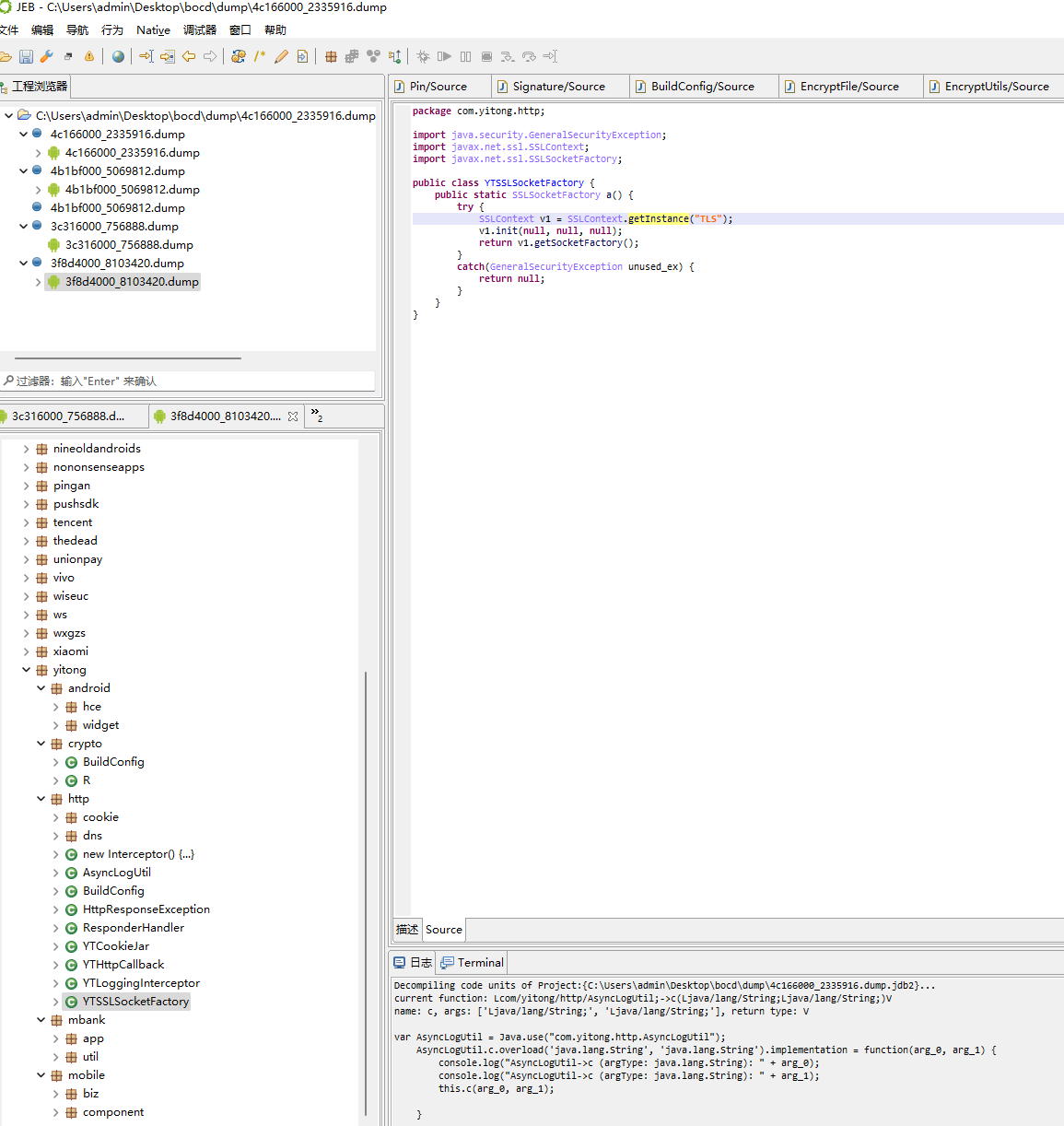Screen dimensions: 1064x1126
Task: Collapse the mbank package
Action: (x=41, y=1020)
